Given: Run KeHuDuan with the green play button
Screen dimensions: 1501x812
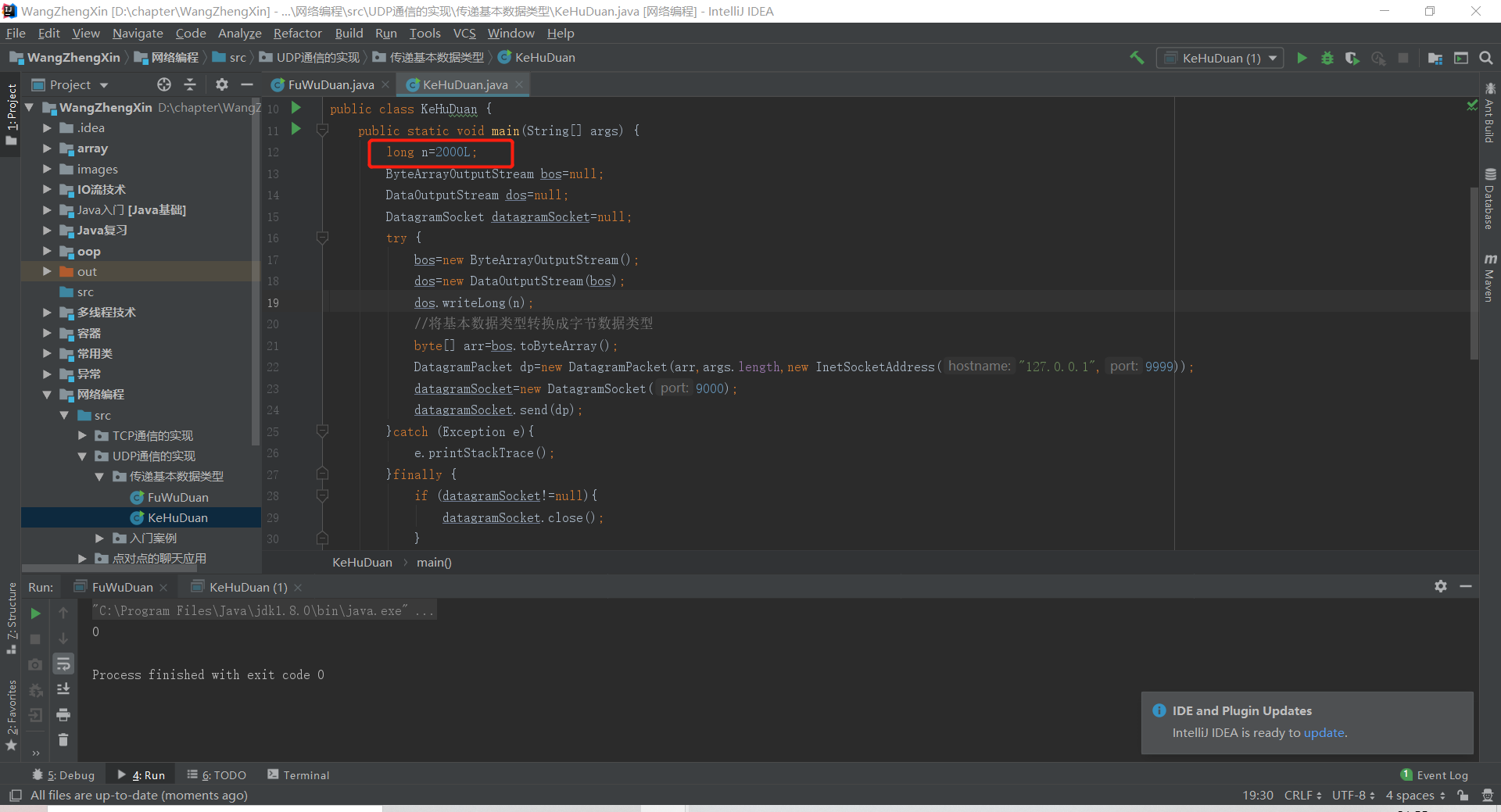Looking at the screenshot, I should point(1302,58).
